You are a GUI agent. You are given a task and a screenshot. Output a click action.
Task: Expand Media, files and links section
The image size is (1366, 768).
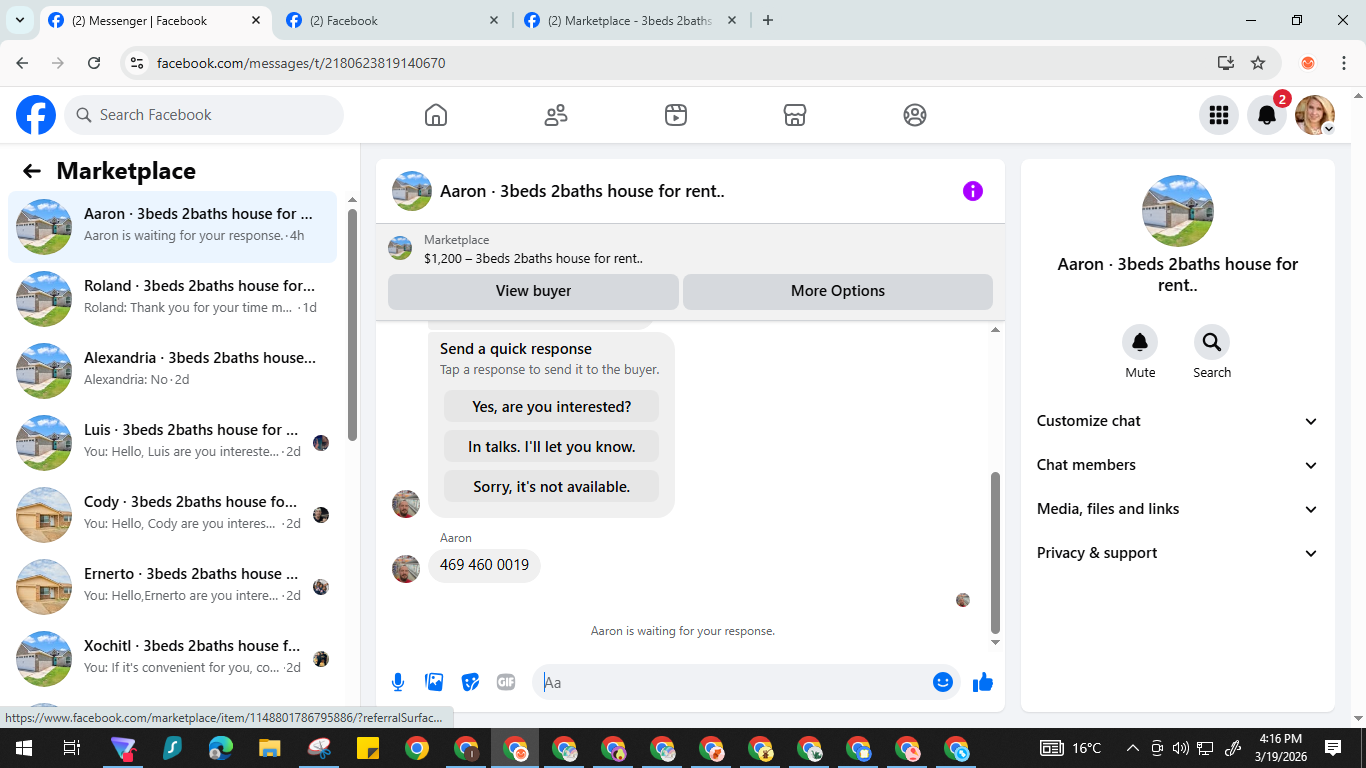tap(1178, 509)
